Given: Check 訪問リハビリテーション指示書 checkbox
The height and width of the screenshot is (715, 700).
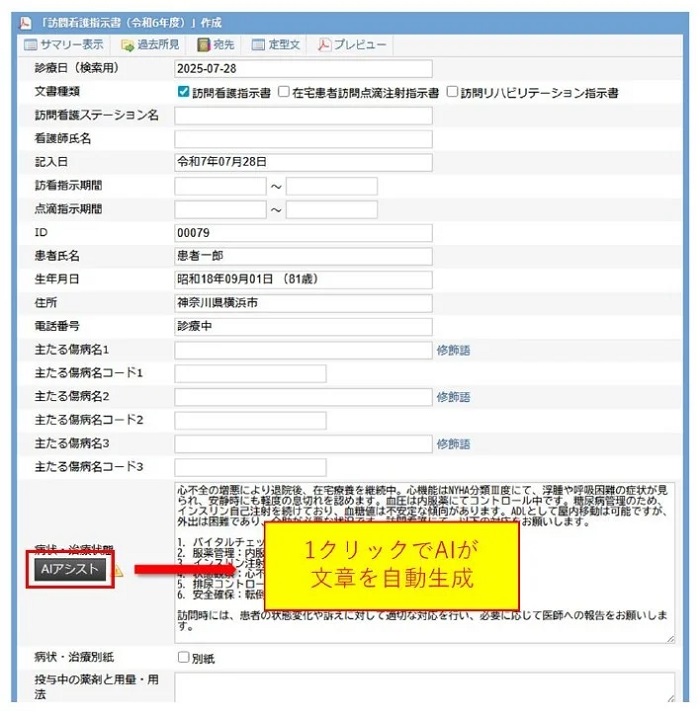Looking at the screenshot, I should (x=452, y=92).
